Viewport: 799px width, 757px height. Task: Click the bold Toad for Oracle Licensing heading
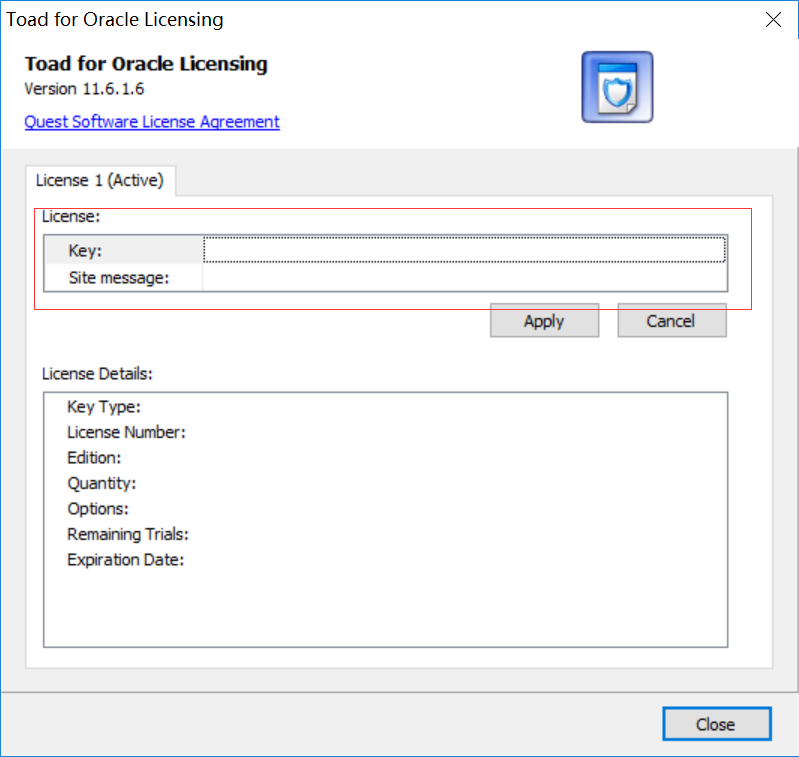point(146,64)
